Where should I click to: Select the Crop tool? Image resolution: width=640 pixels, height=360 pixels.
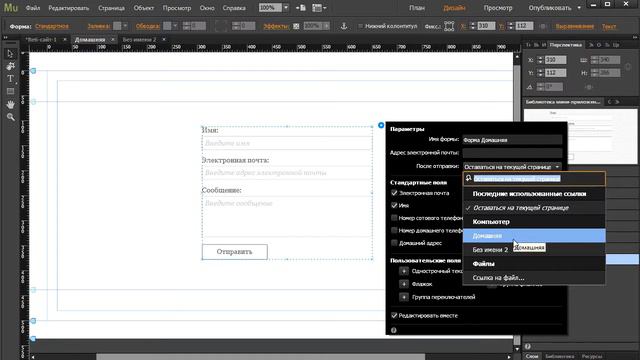coord(10,66)
